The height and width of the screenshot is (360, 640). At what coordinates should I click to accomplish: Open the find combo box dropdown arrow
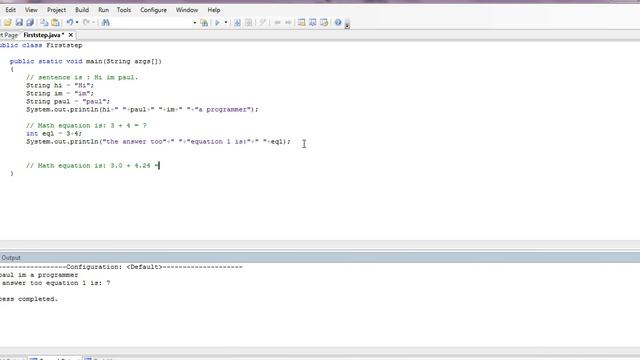point(194,22)
